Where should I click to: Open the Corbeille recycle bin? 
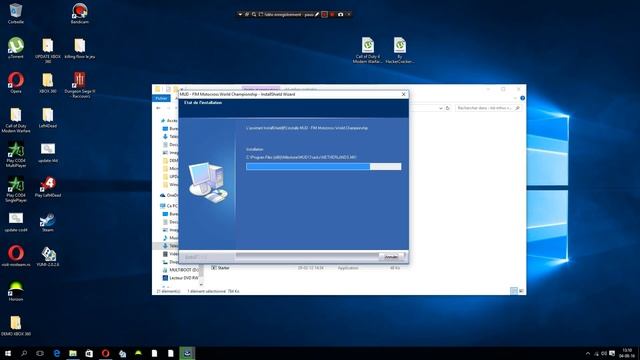point(16,13)
